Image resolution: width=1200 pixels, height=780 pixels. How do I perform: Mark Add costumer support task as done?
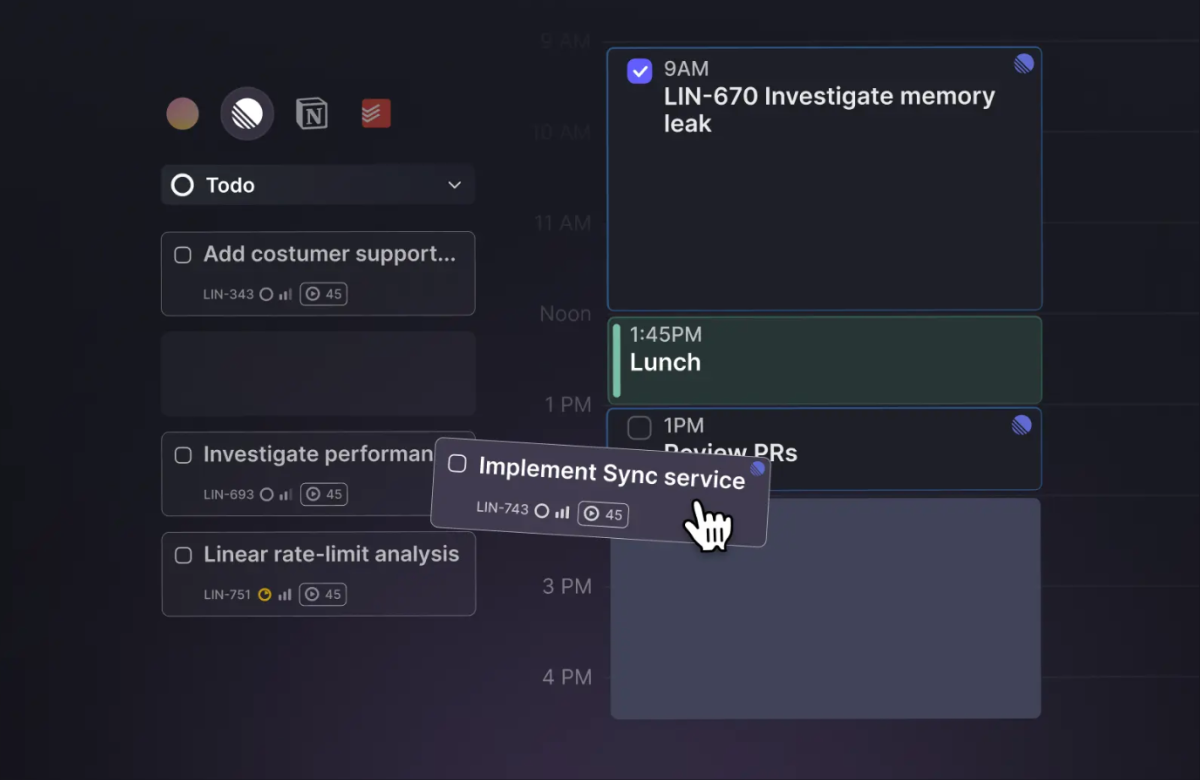point(183,255)
